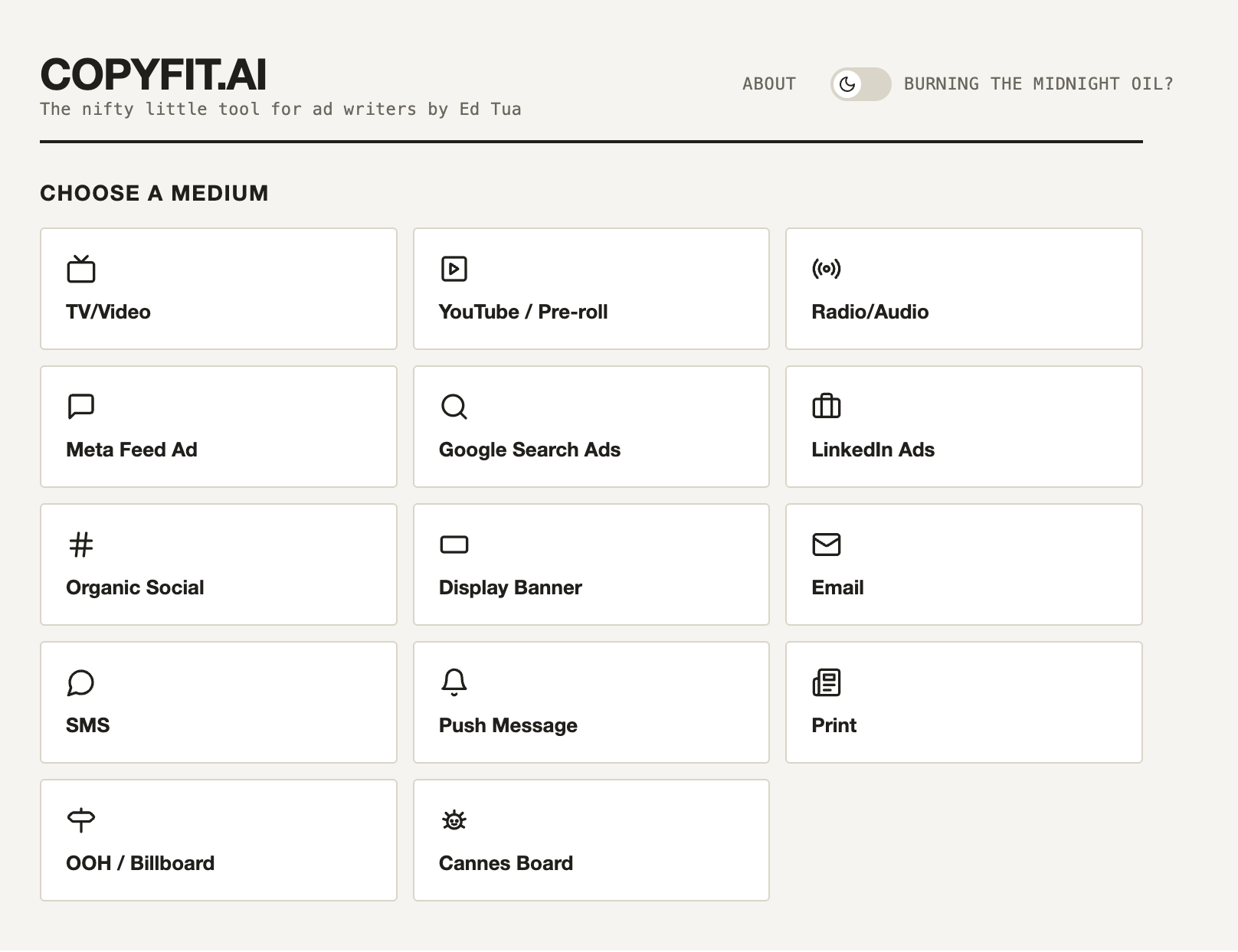Click the briefcase icon for LinkedIn Ads
This screenshot has height=952, width=1238.
click(826, 406)
